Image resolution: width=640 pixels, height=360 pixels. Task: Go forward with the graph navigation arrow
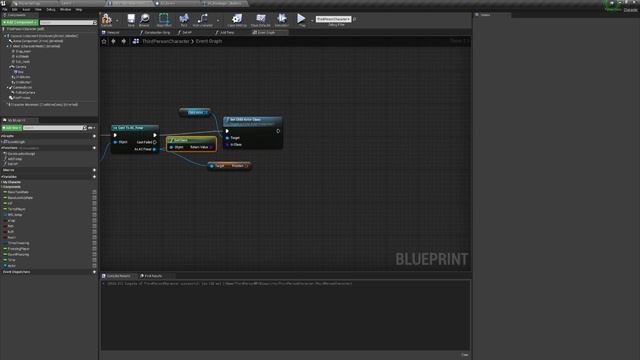[x=124, y=41]
